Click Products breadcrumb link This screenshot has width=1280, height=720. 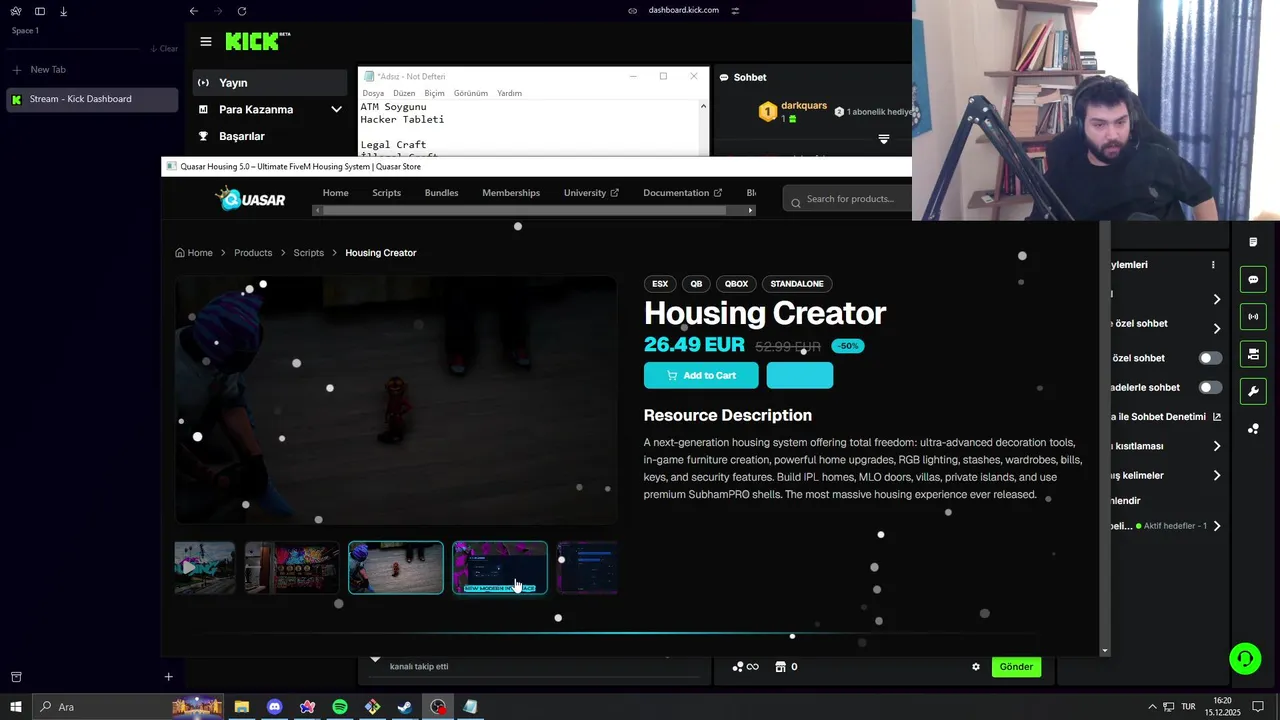pyautogui.click(x=253, y=253)
